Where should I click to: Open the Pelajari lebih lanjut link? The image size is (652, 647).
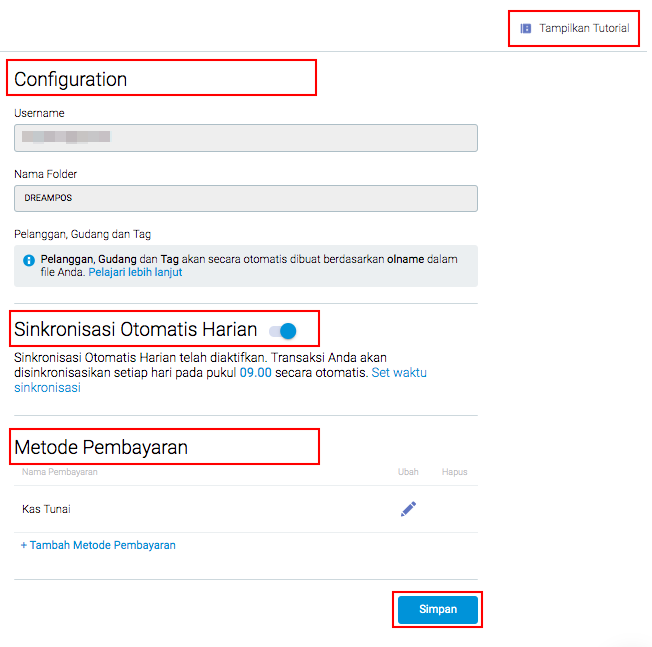[135, 272]
